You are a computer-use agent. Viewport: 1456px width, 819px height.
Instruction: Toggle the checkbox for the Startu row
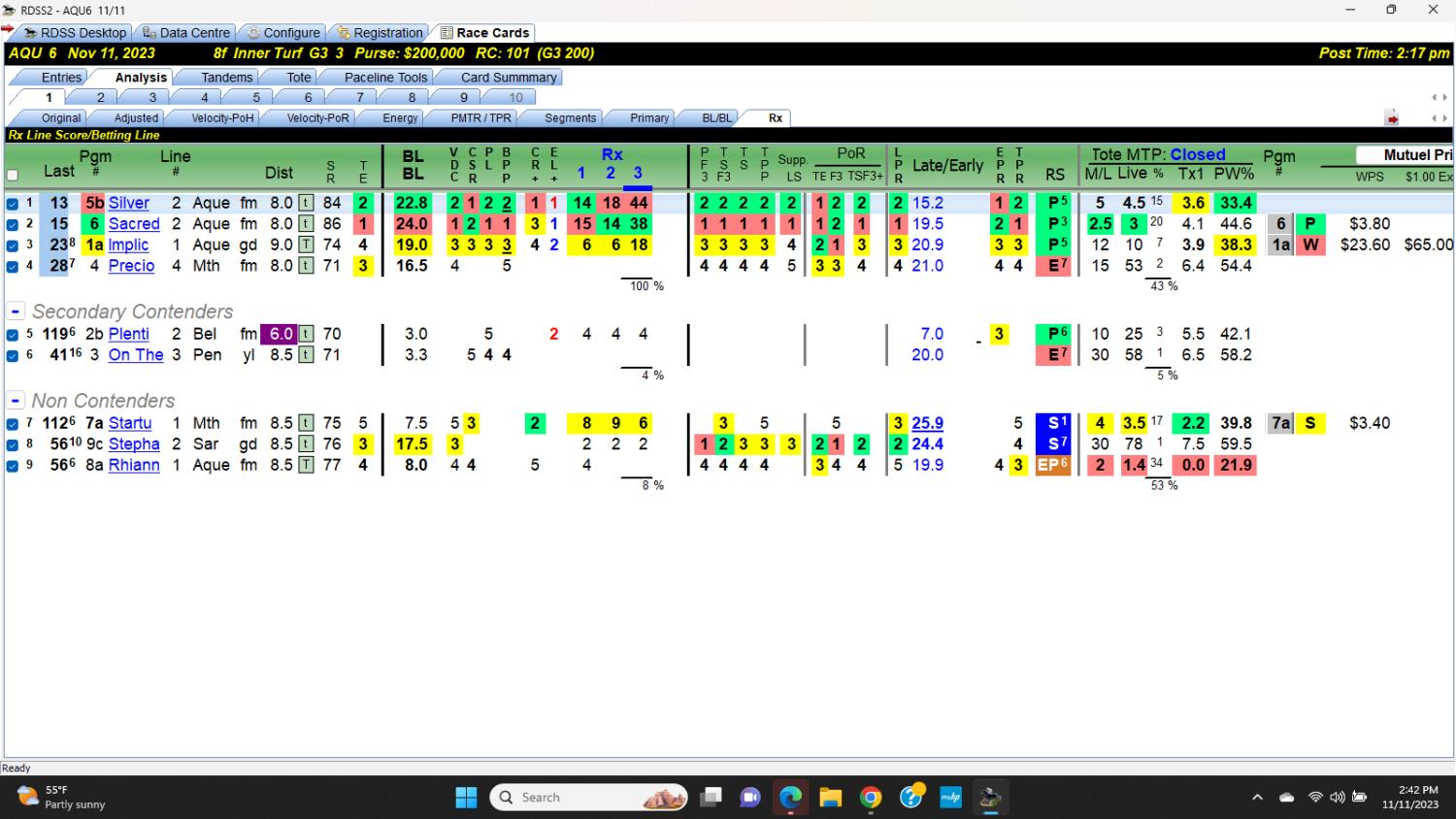(13, 424)
